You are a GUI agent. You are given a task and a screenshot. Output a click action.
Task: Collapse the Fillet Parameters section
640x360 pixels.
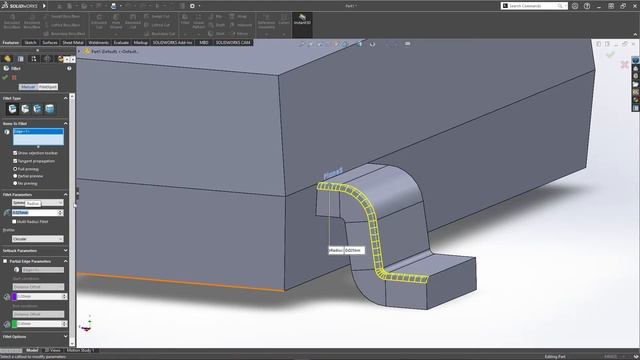pyautogui.click(x=65, y=195)
